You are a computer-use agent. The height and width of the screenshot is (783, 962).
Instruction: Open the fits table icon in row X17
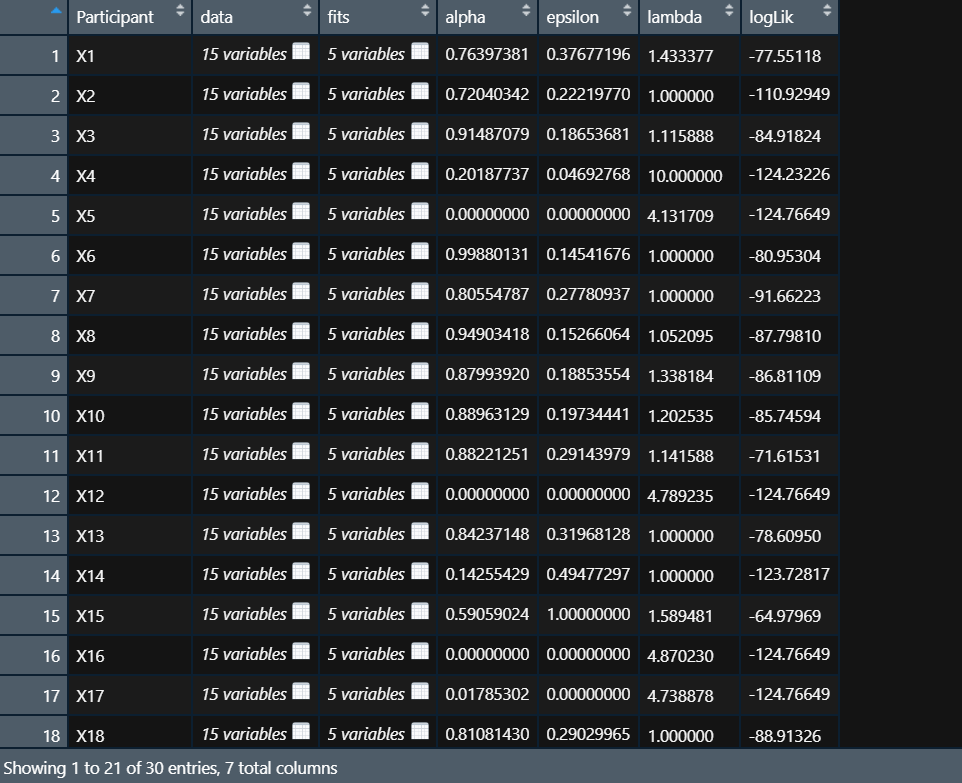coord(420,691)
